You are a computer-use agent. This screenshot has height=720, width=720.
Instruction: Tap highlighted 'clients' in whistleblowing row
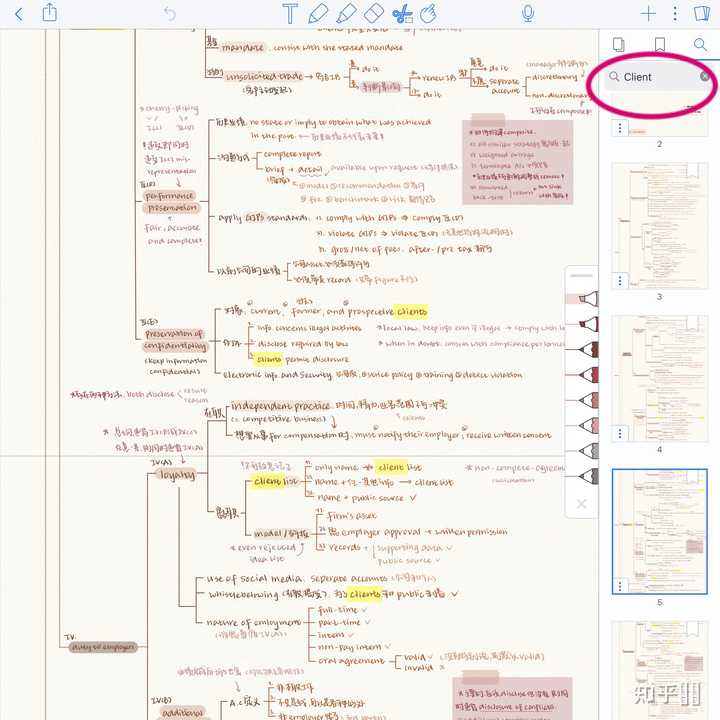(365, 594)
